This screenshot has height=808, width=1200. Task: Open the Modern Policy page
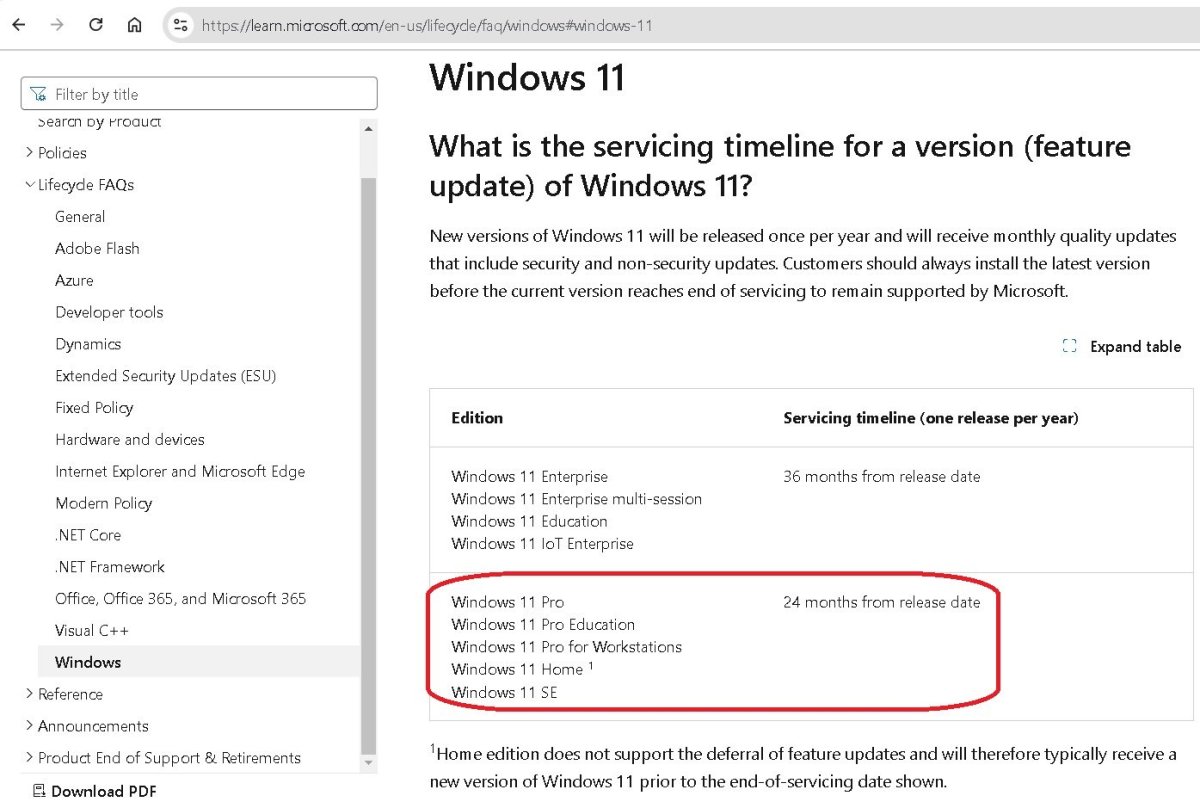104,503
